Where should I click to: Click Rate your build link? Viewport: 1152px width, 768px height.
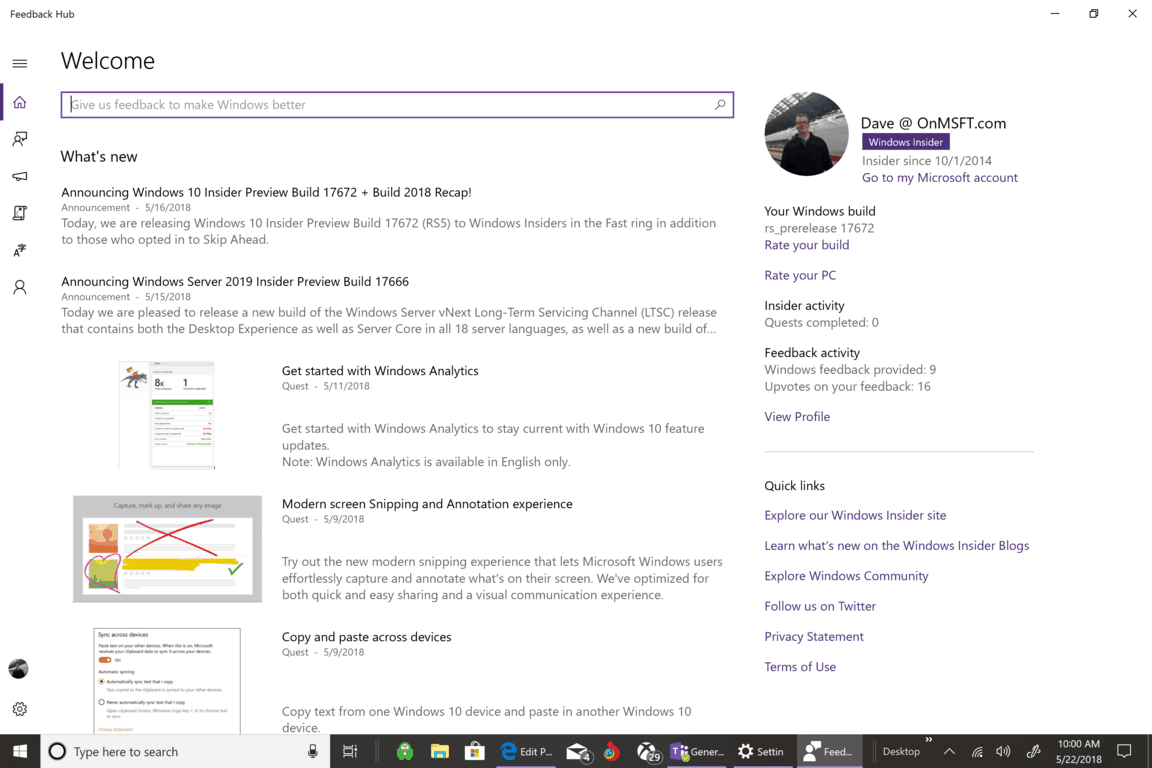tap(807, 245)
